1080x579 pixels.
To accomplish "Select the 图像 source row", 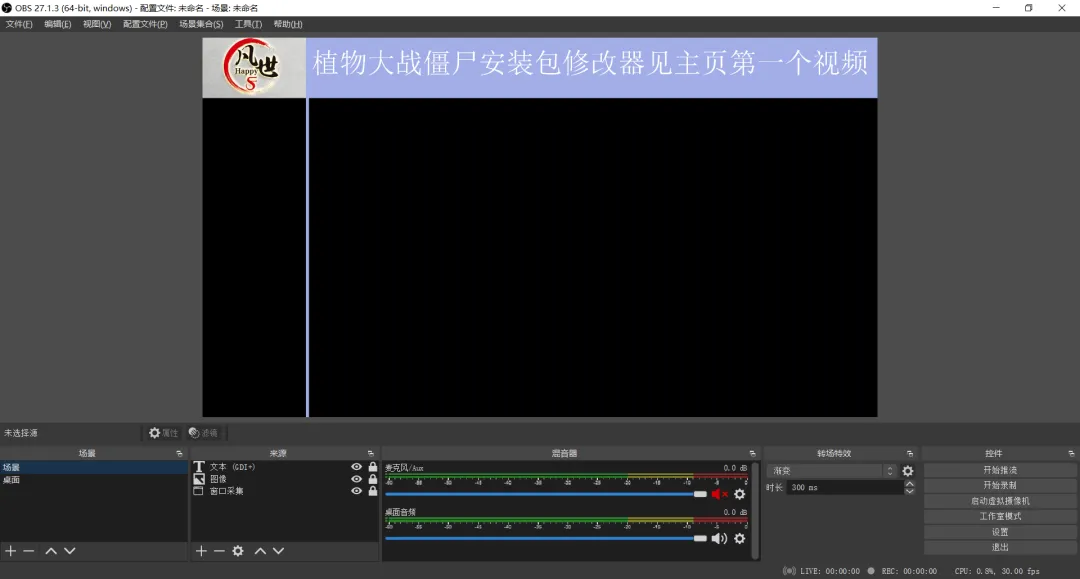I will point(284,478).
